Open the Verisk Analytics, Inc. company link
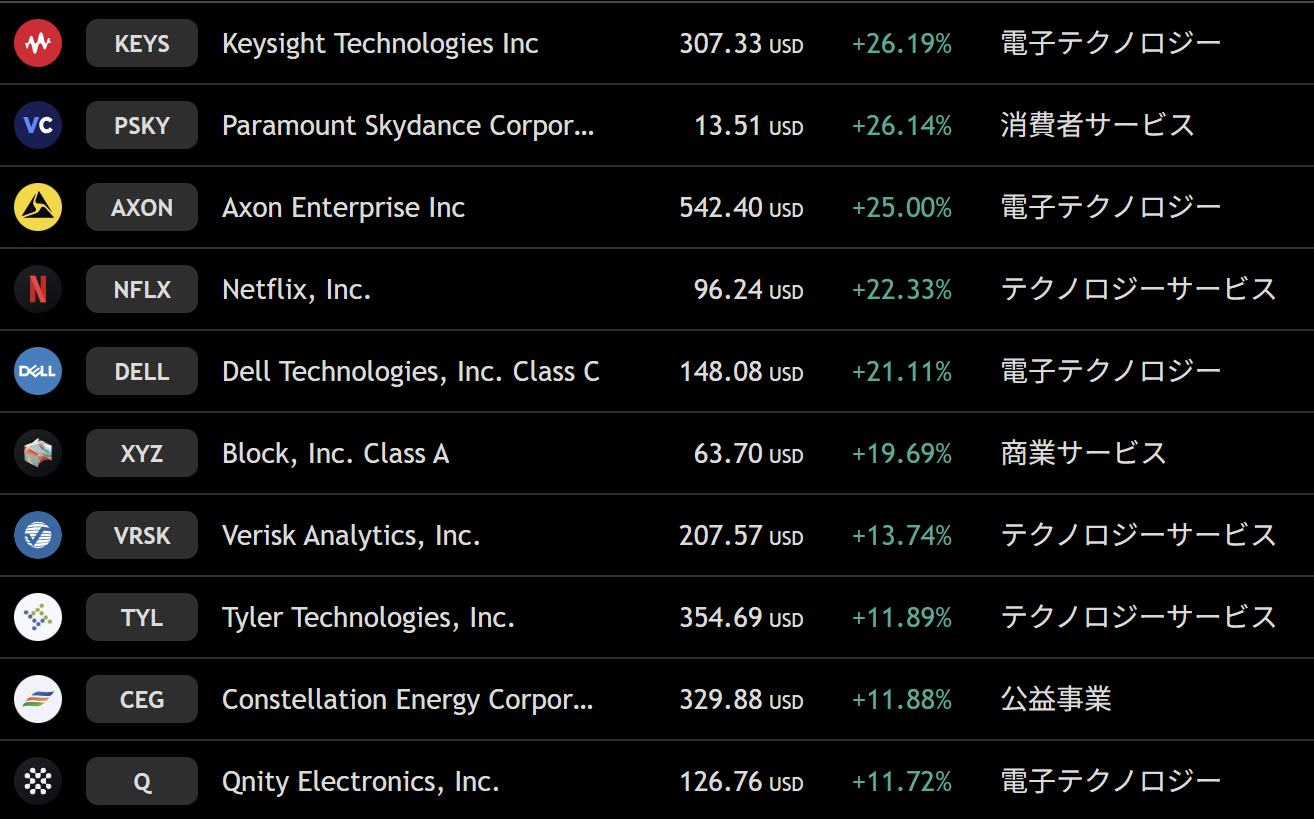 coord(351,536)
